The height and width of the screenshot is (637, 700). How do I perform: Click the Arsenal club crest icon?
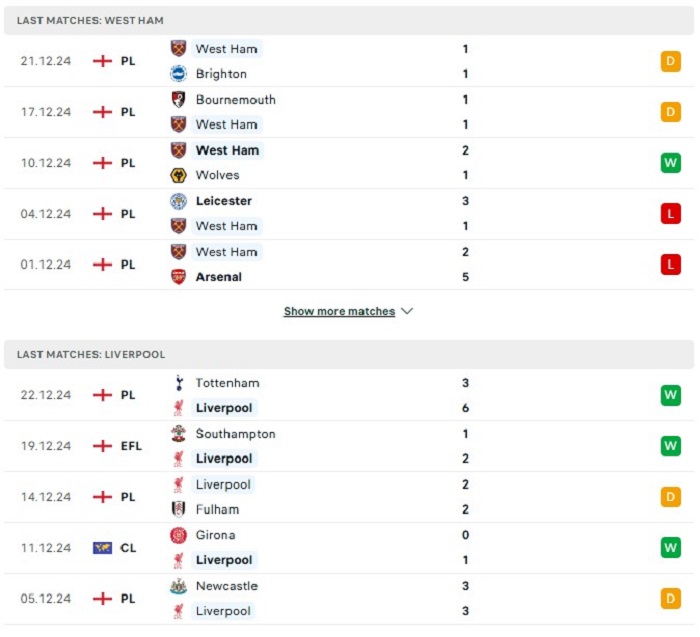coord(179,277)
